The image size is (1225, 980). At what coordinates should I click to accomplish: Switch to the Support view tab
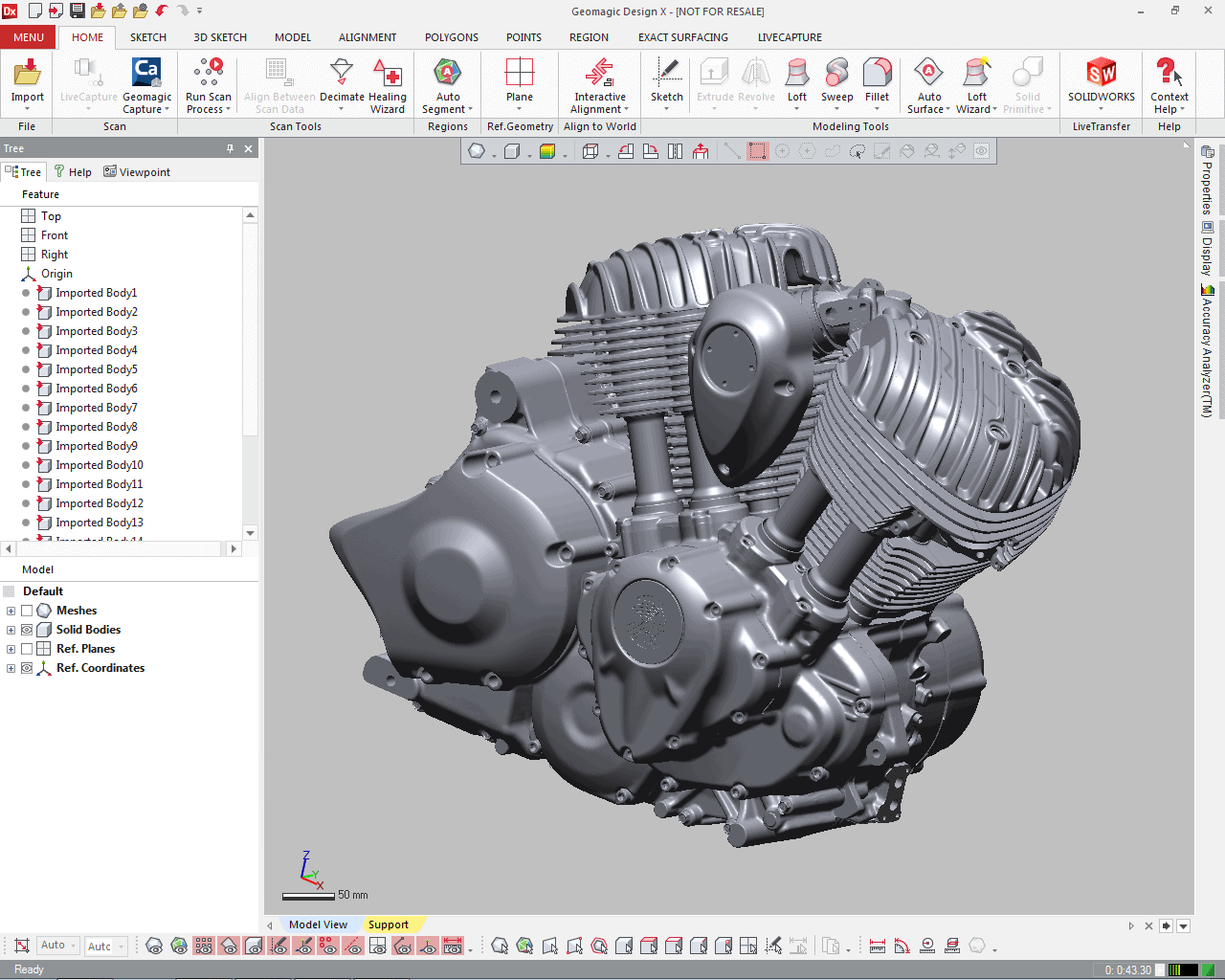(x=389, y=924)
